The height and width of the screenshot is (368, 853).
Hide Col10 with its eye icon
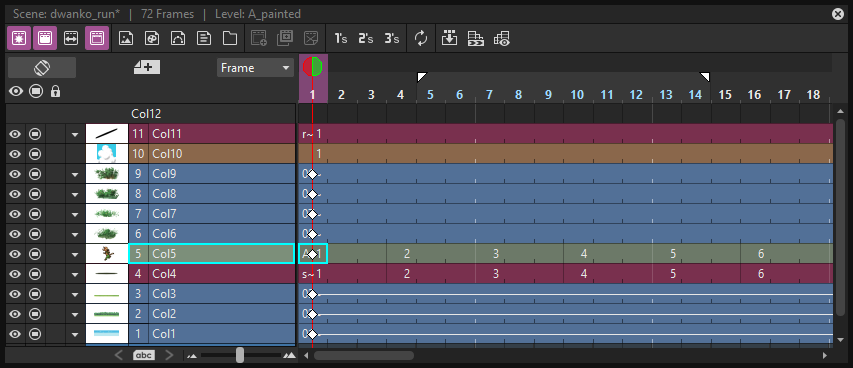[x=16, y=154]
